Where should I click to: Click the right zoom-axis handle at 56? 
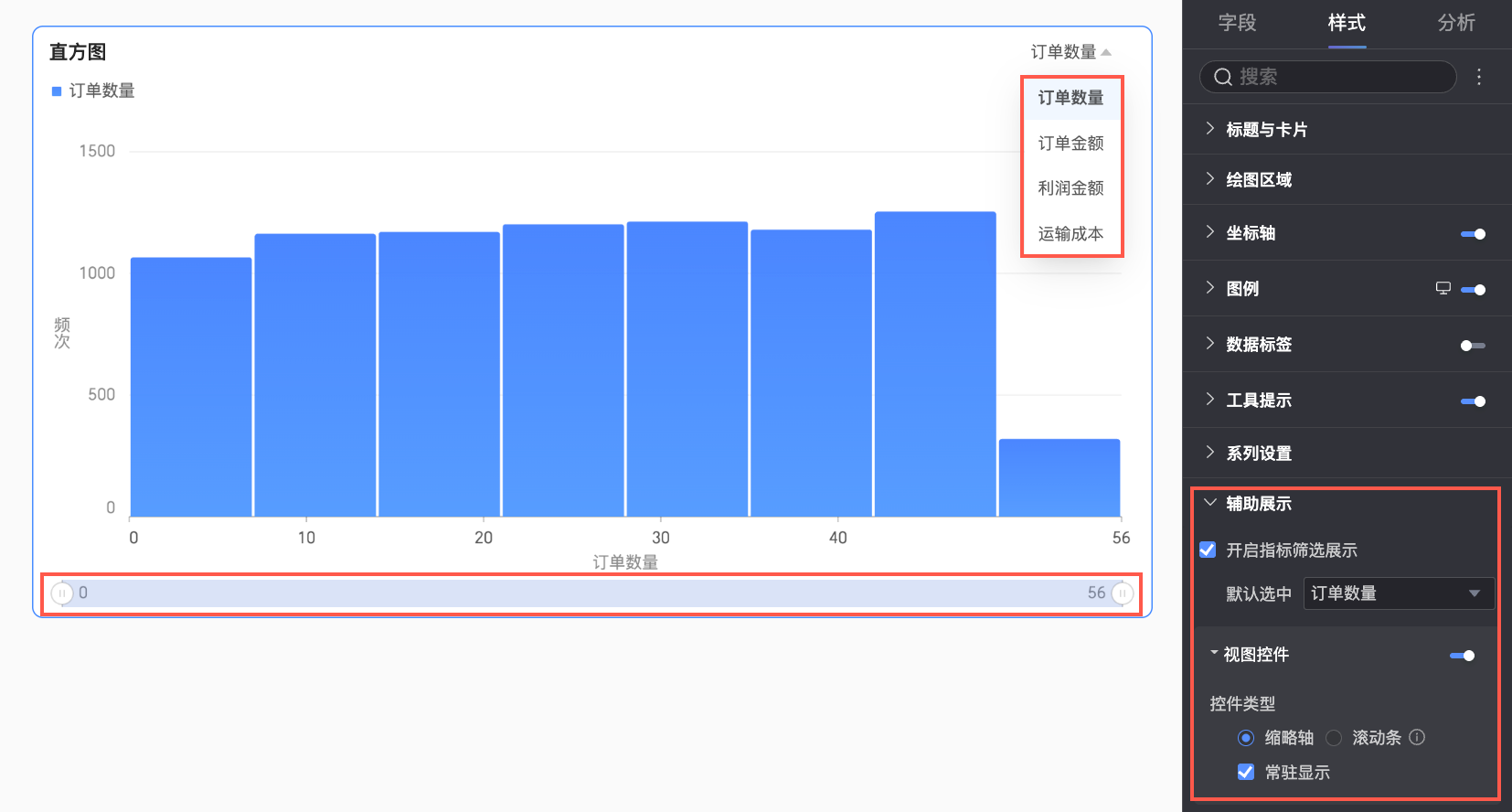point(1123,593)
